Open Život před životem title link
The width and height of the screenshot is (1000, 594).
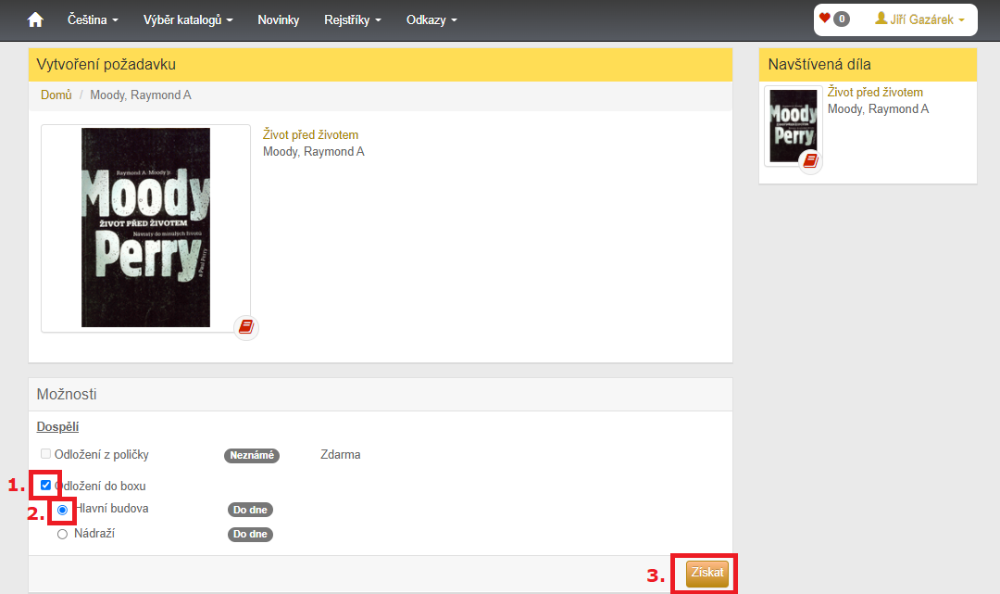[x=310, y=135]
